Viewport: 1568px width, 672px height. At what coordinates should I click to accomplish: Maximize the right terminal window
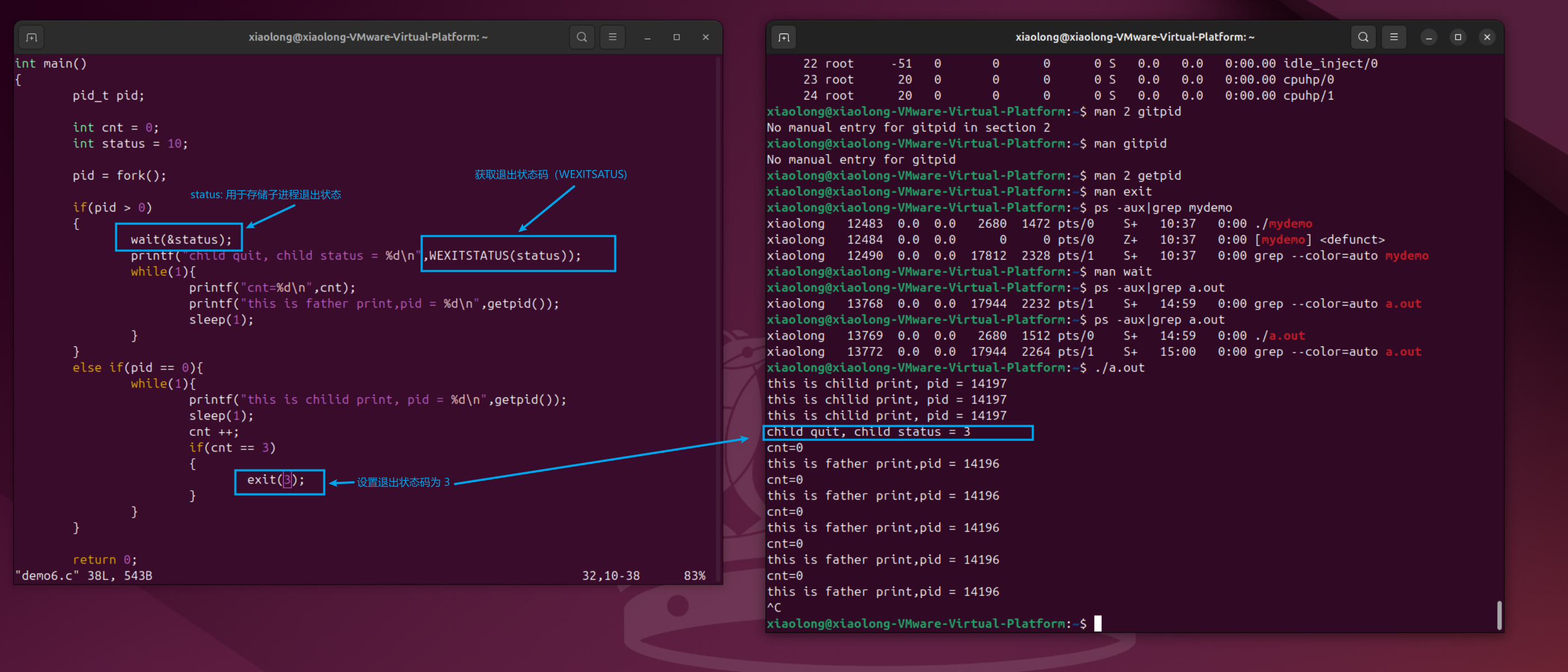1458,37
